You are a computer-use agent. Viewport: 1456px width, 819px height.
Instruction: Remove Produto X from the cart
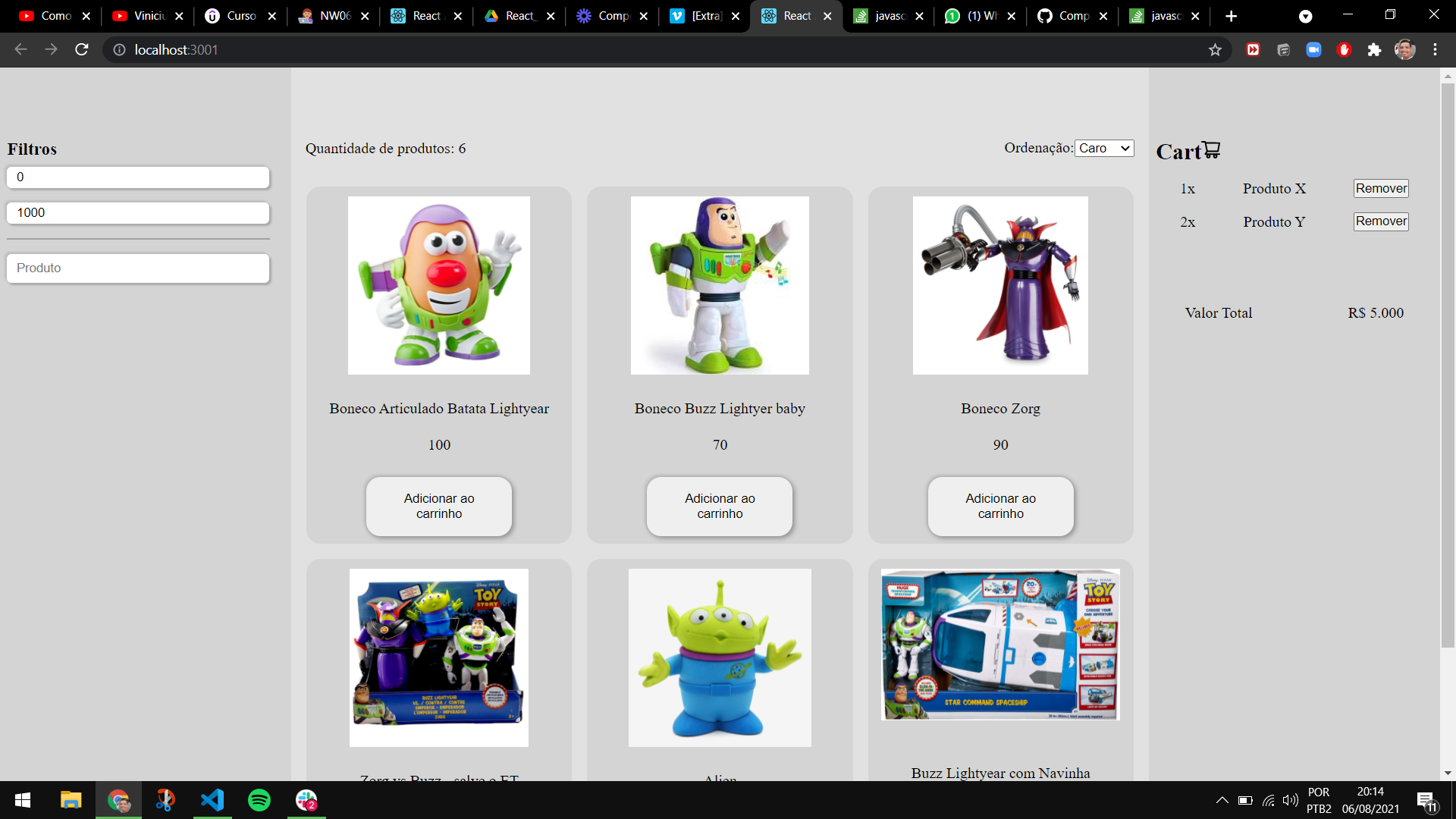(1380, 189)
